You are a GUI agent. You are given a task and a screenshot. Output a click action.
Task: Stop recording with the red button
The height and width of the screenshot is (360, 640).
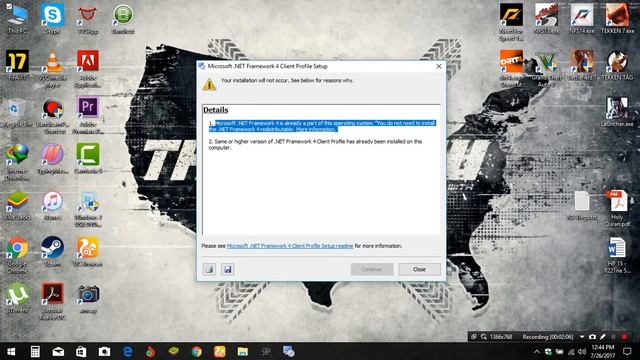point(624,337)
